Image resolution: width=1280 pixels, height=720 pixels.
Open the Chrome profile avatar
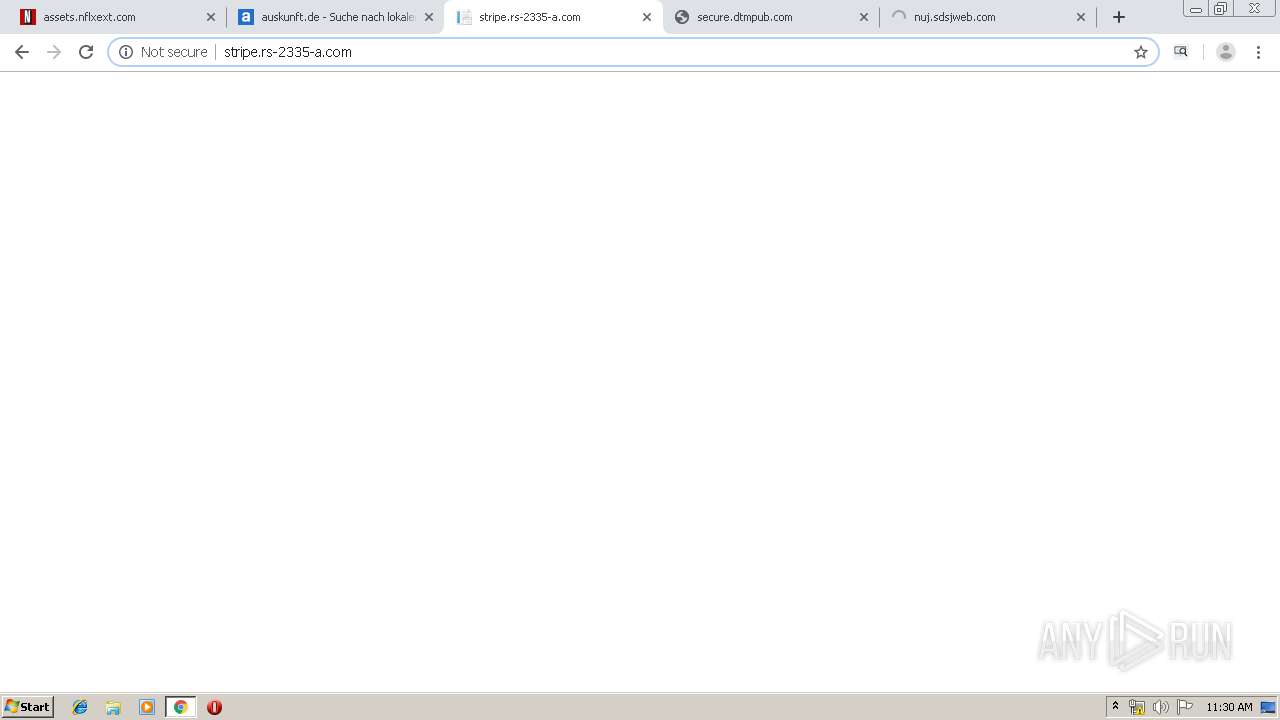tap(1226, 52)
